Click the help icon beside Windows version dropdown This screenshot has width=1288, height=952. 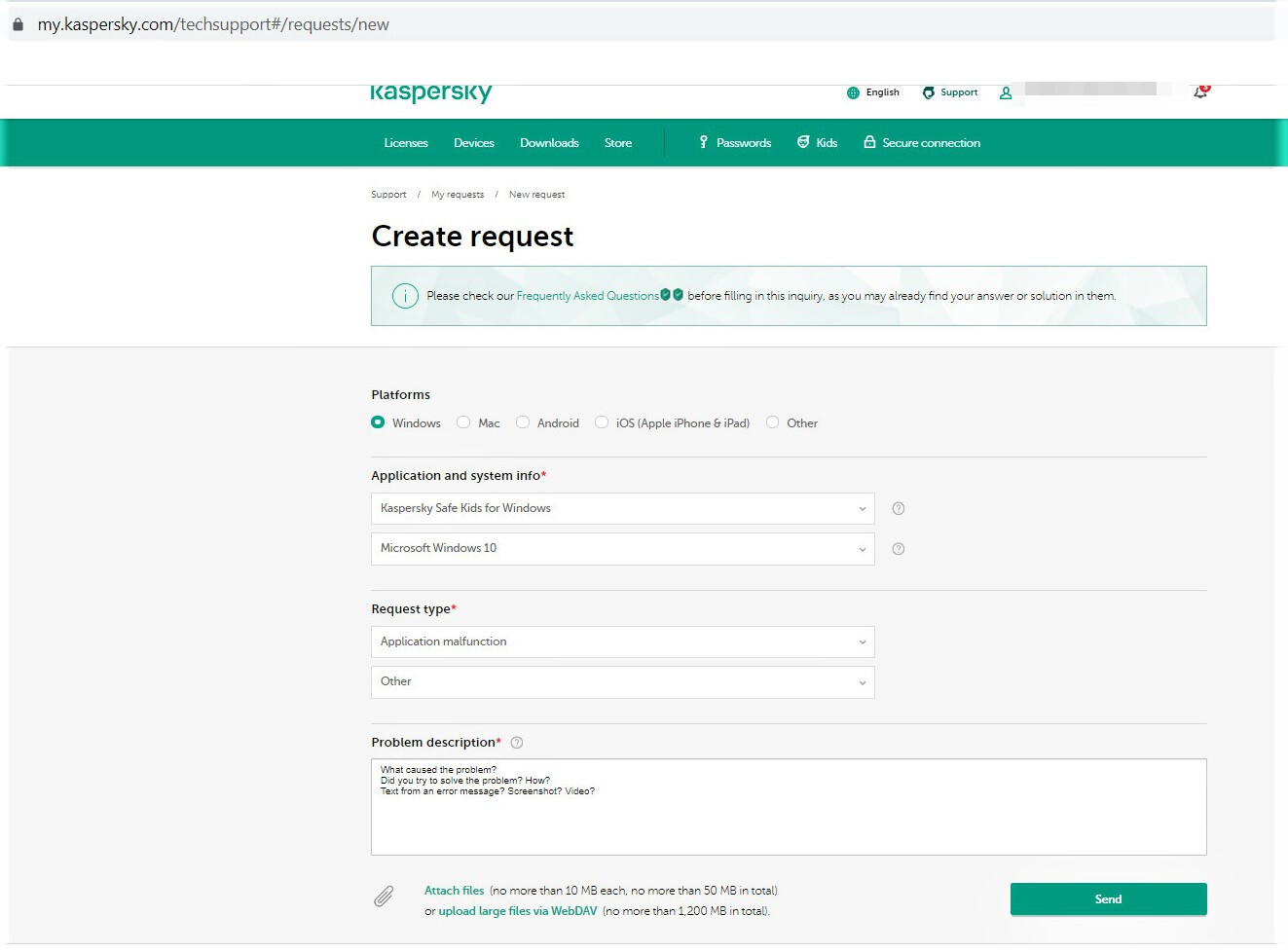pyautogui.click(x=899, y=549)
